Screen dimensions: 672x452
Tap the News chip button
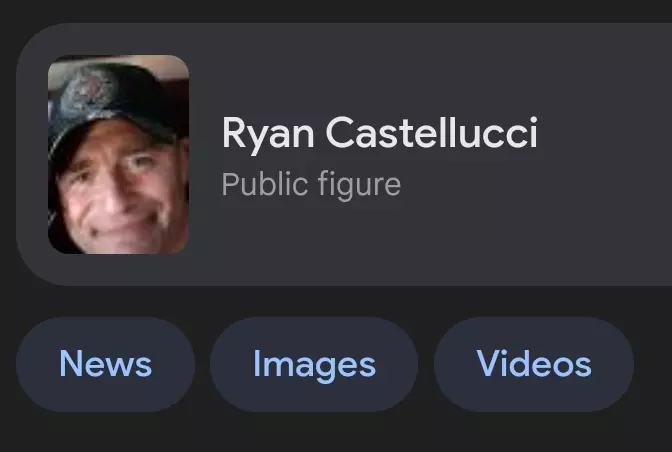coord(105,364)
